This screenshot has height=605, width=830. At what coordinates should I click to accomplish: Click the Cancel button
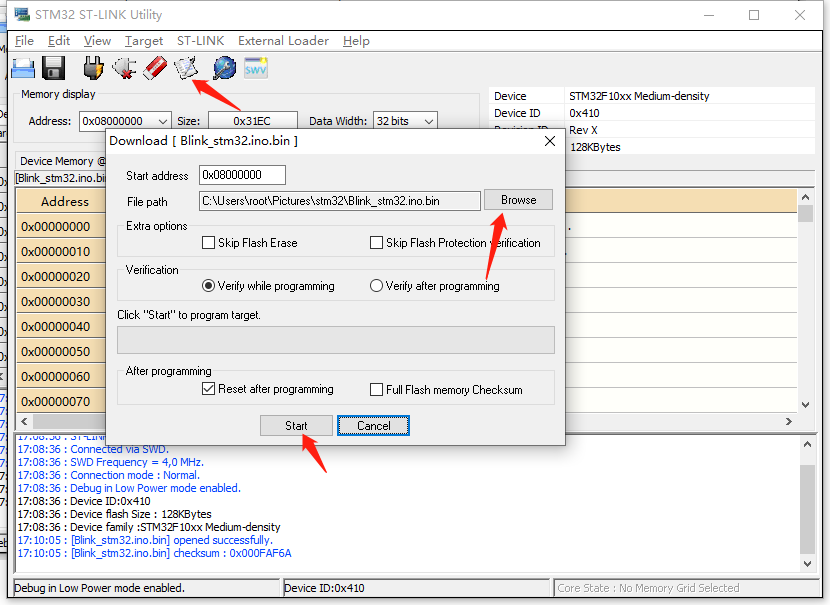[x=373, y=426]
